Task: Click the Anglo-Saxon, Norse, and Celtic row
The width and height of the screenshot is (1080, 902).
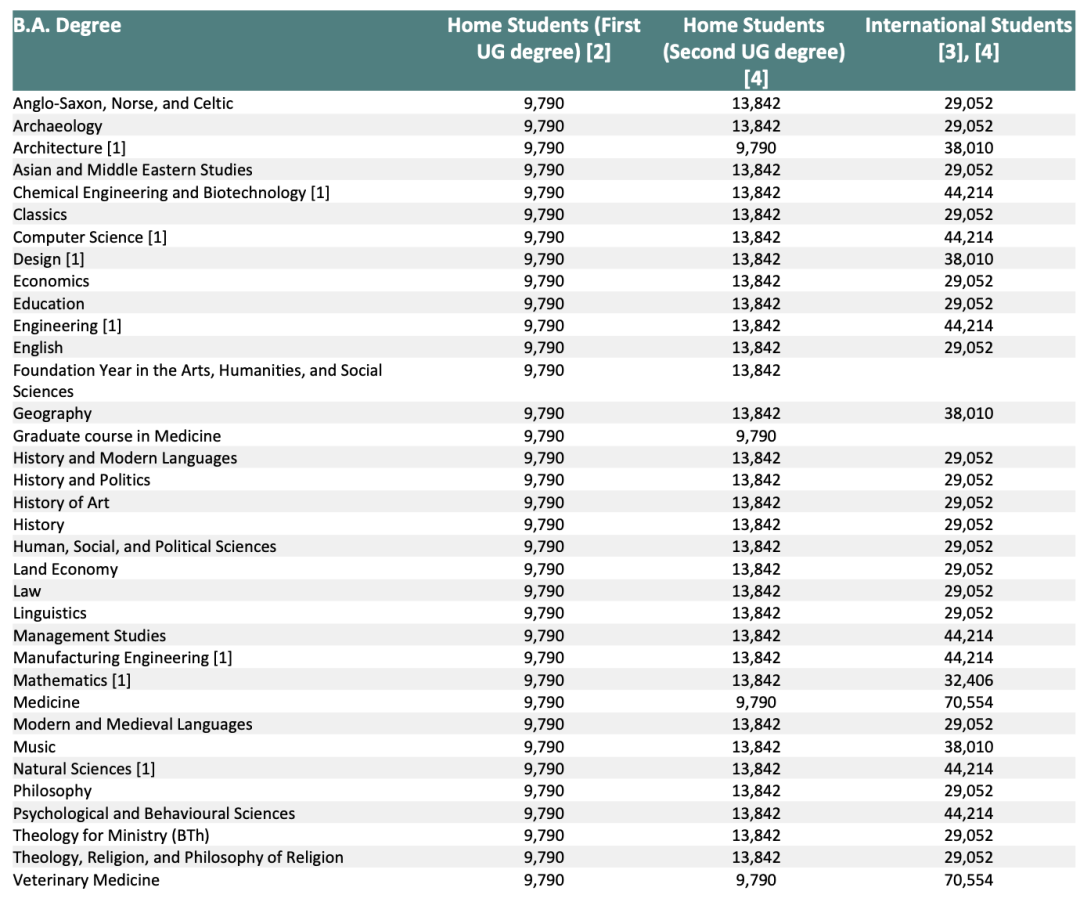Action: tap(543, 103)
